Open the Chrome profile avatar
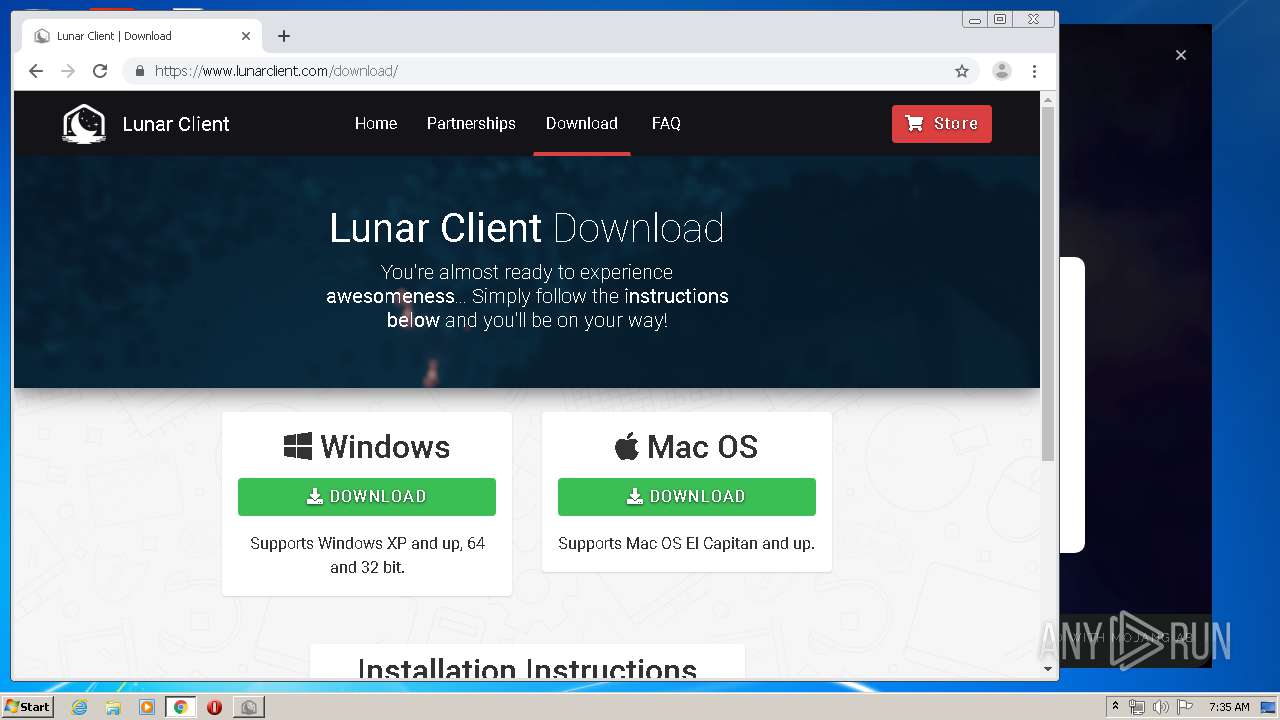Screen dimensions: 1280x720 tap(1001, 71)
